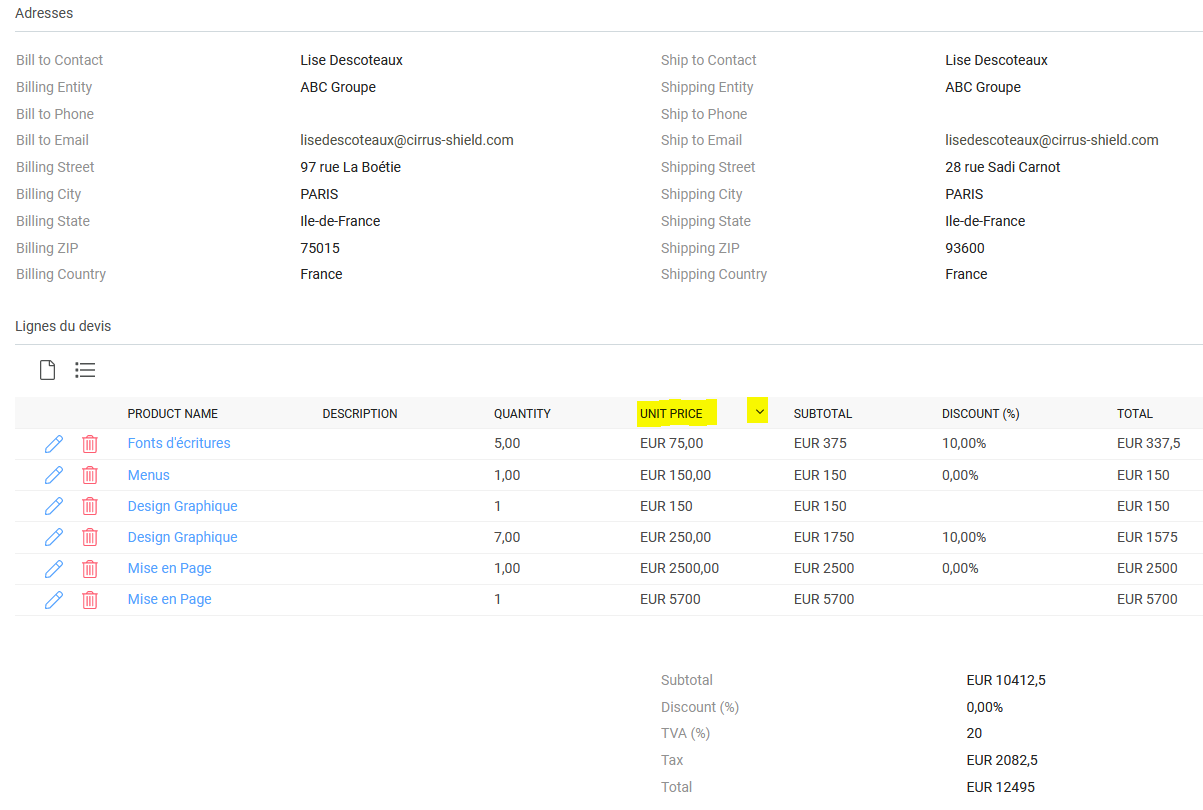Open the Fonts d'écritures product link
This screenshot has height=810, width=1203.
coord(179,443)
